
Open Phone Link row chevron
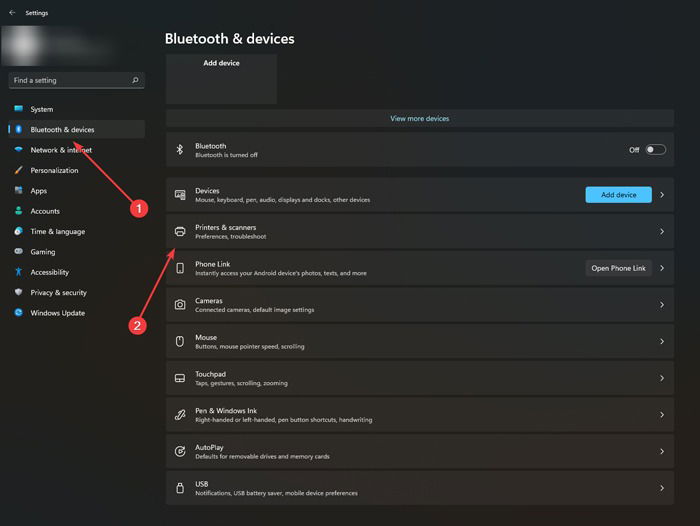662,268
